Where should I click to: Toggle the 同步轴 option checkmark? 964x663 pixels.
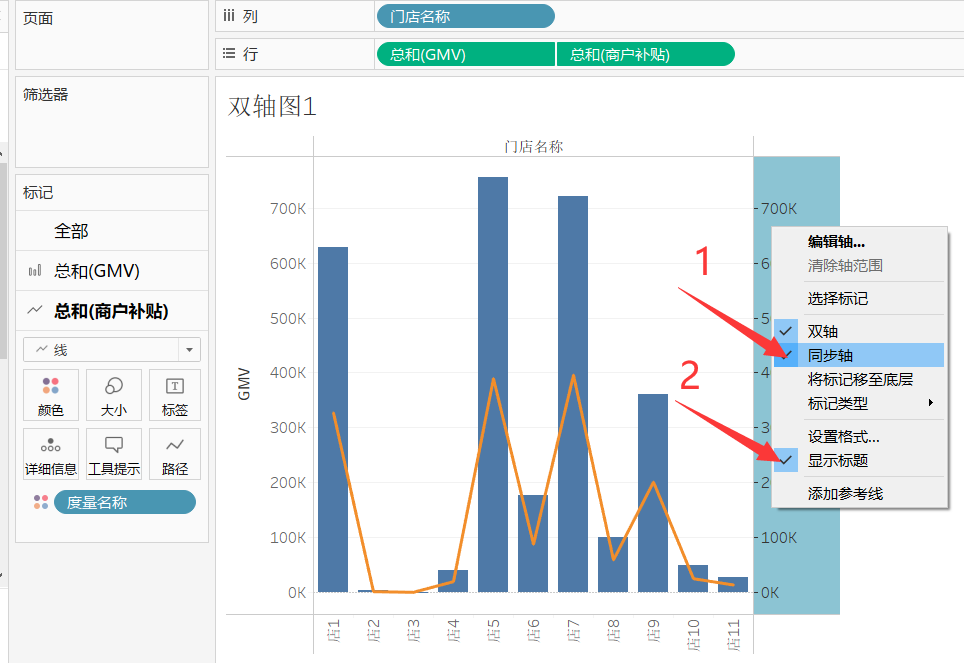point(785,355)
